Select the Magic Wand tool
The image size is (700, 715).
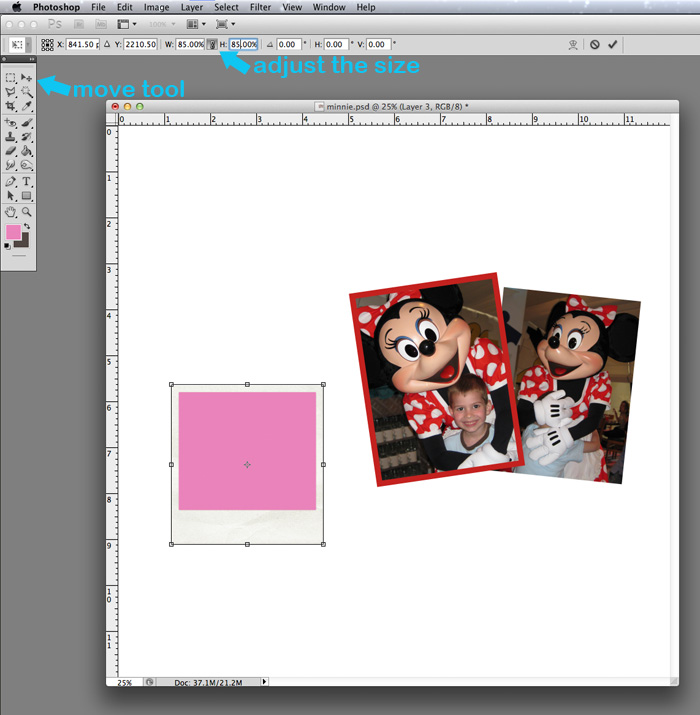point(26,92)
